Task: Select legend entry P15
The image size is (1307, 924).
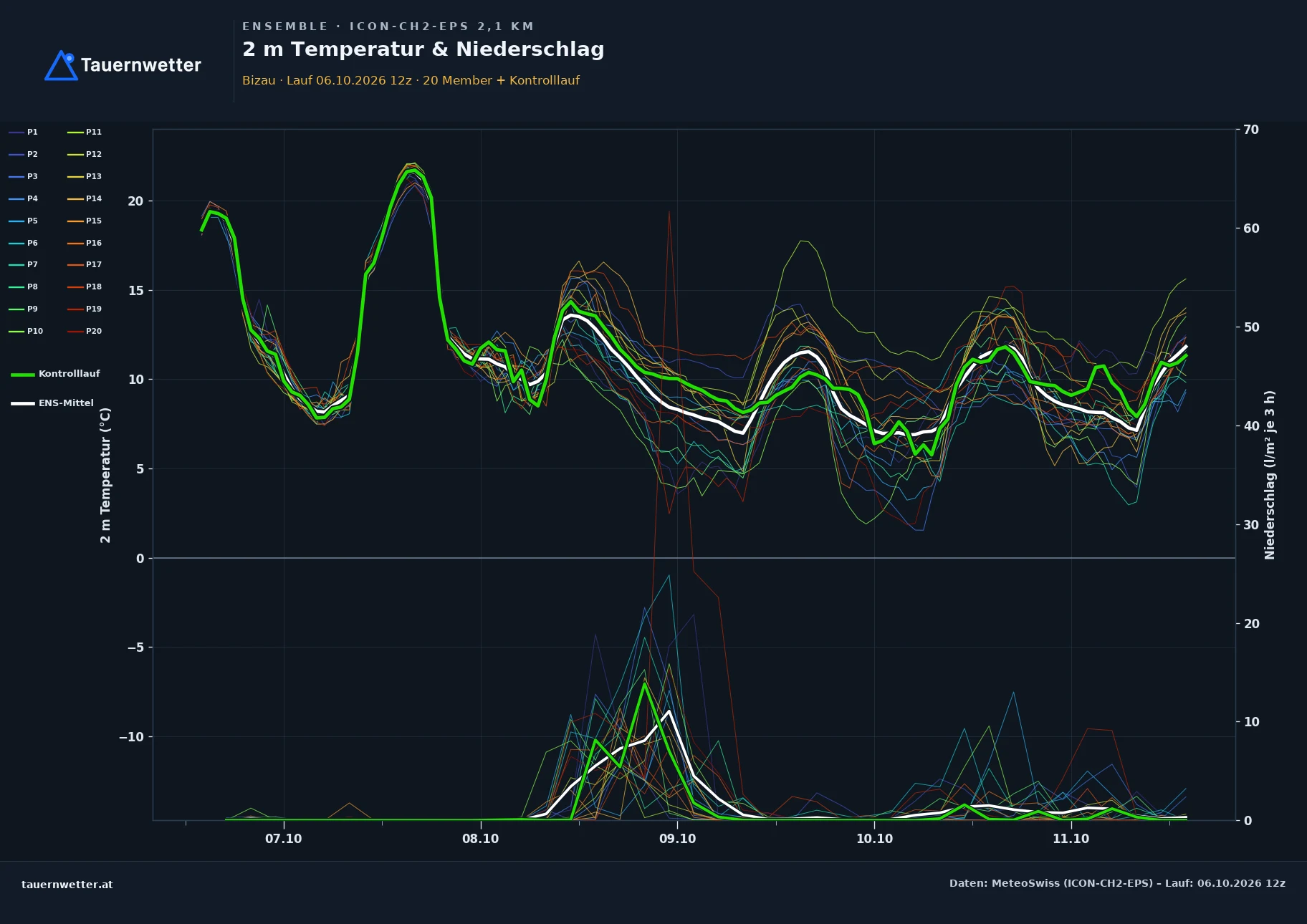Action: click(x=85, y=221)
